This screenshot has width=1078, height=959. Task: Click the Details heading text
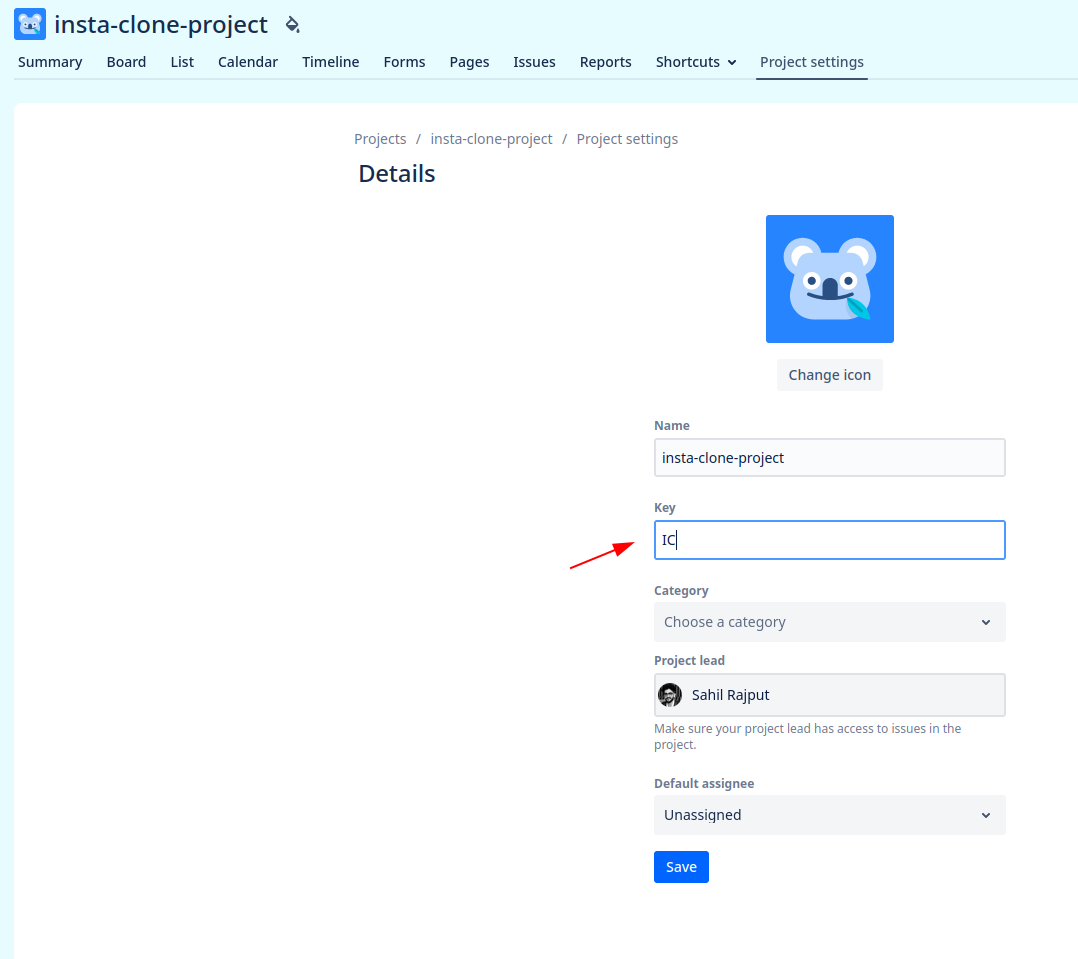tap(397, 174)
